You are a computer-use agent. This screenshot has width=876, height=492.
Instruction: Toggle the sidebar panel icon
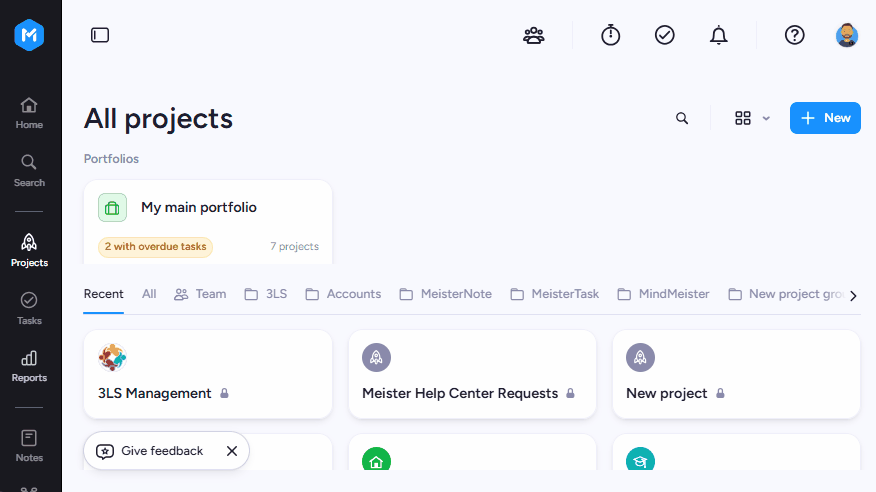click(x=100, y=35)
